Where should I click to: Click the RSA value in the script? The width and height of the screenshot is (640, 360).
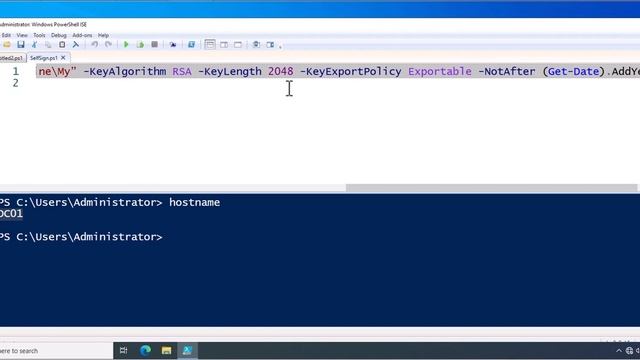coord(182,71)
